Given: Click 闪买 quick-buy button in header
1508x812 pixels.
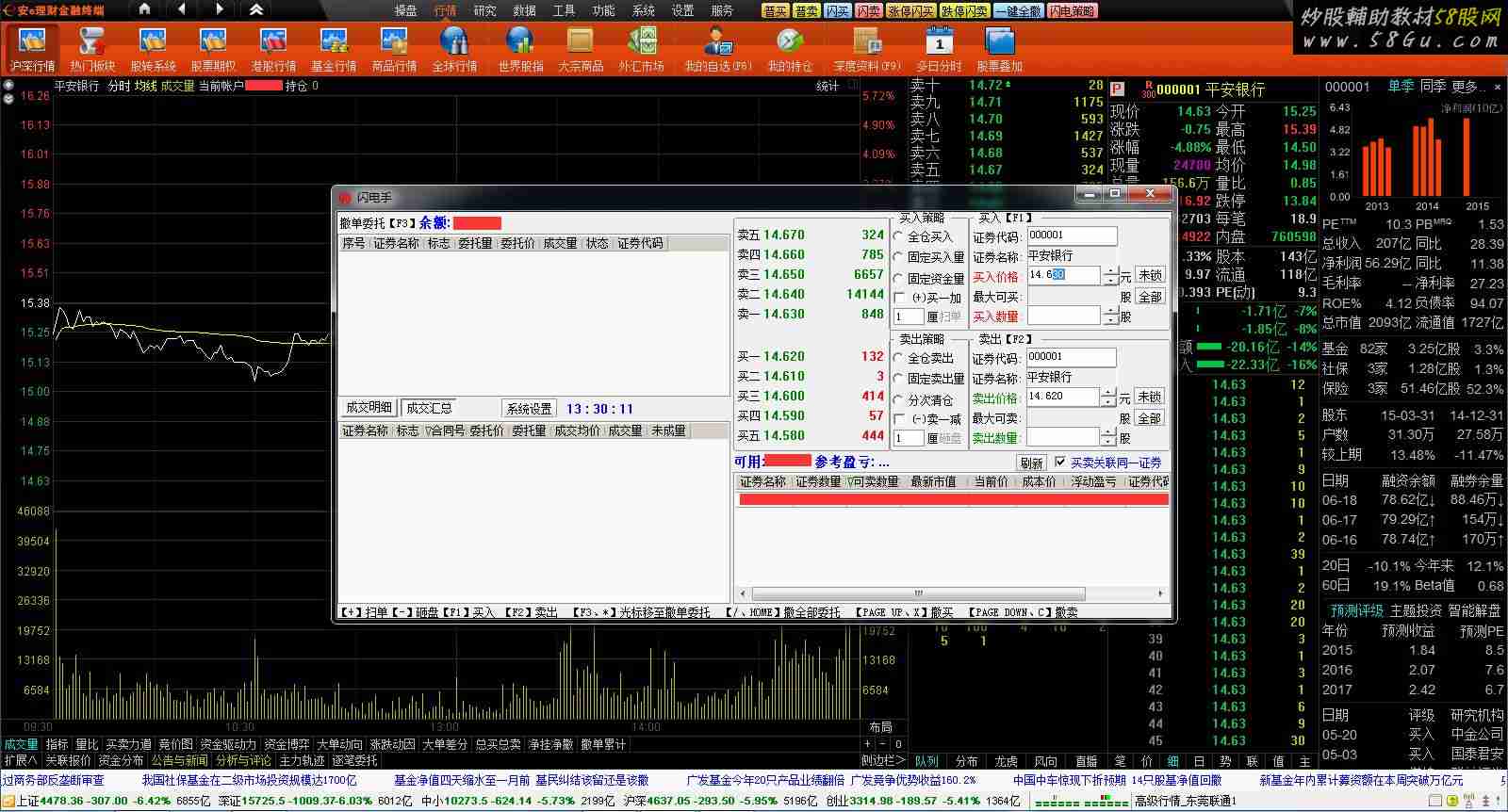Looking at the screenshot, I should (837, 11).
